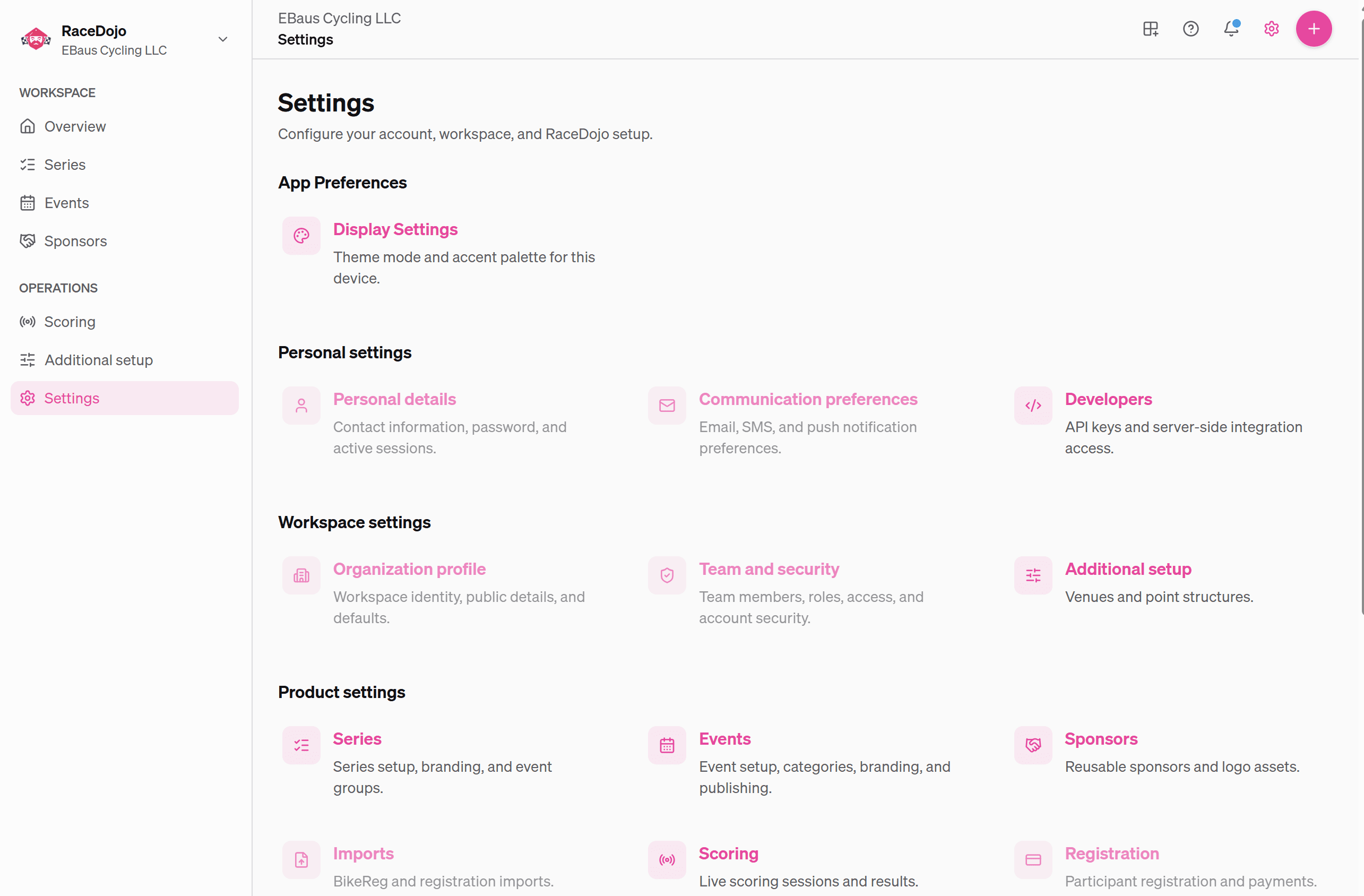
Task: Click the EBaus Cycling LLC breadcrumb text
Action: (x=339, y=19)
